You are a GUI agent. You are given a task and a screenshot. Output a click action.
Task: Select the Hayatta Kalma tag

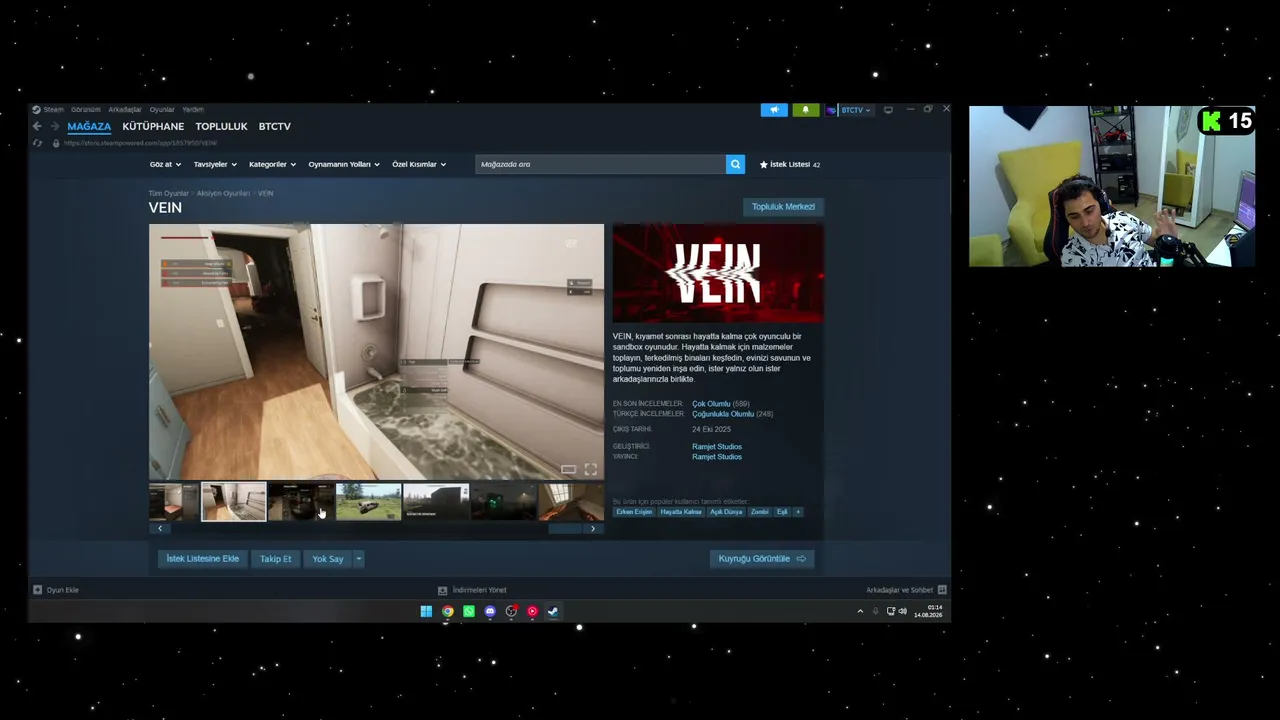(681, 512)
